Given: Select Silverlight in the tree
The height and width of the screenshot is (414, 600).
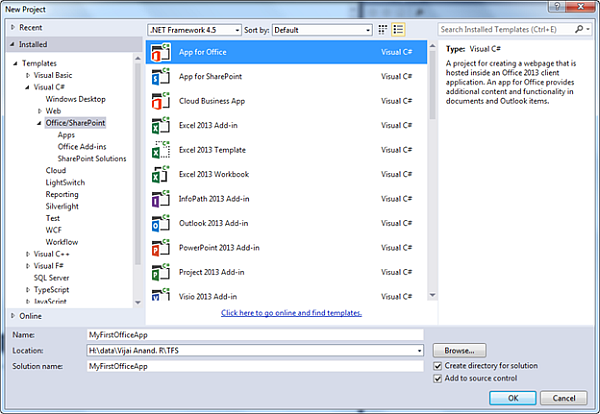Looking at the screenshot, I should pos(62,207).
